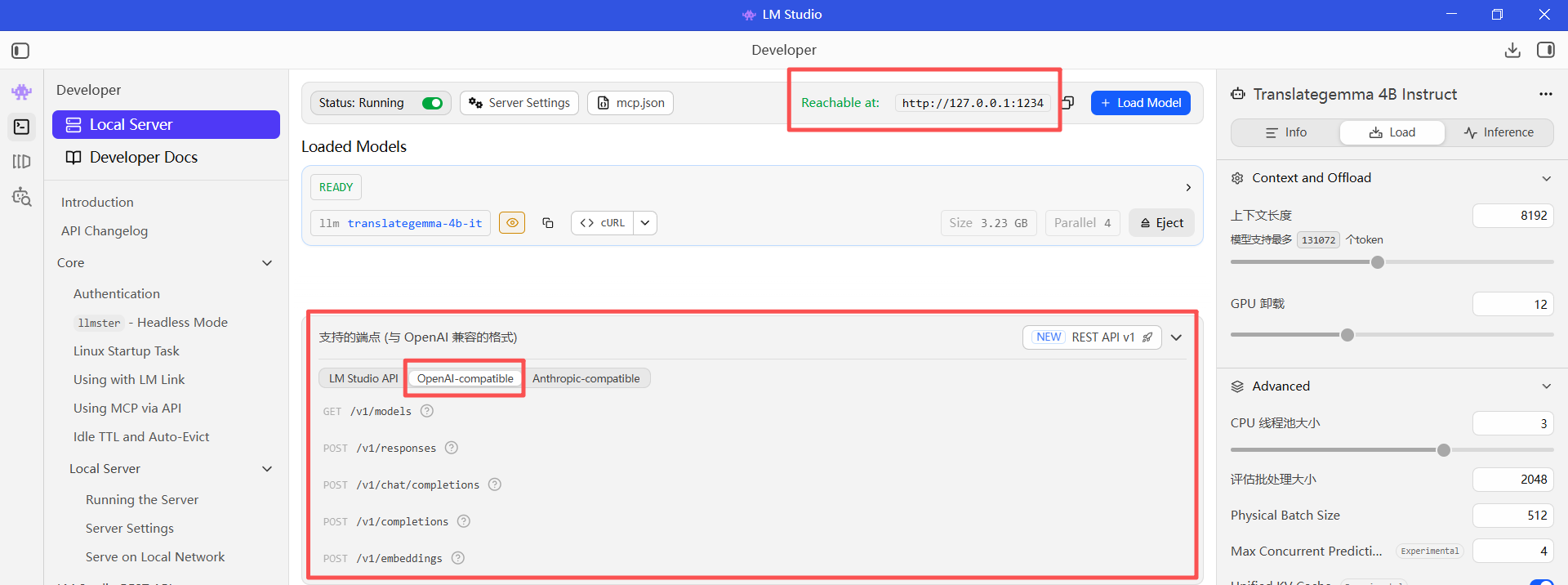The width and height of the screenshot is (1568, 585).
Task: Open the mcp.json file button
Action: (630, 103)
